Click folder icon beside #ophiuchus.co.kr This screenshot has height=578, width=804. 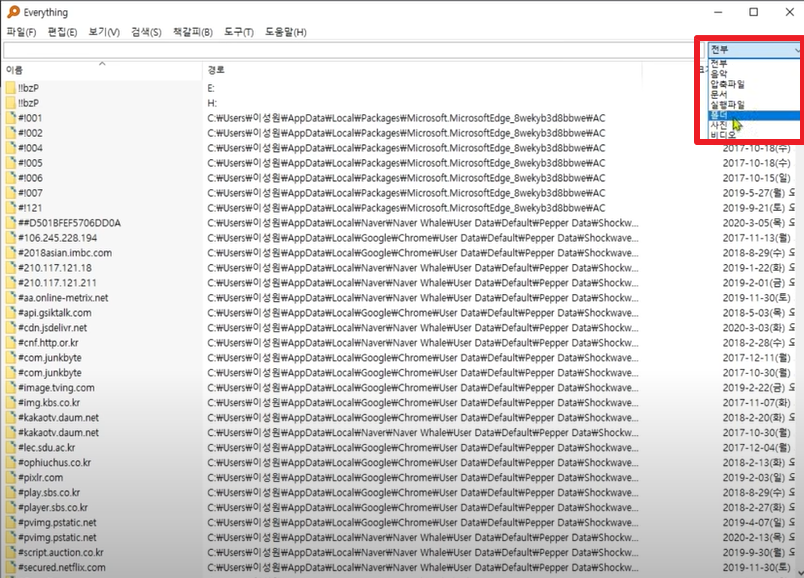(x=10, y=463)
